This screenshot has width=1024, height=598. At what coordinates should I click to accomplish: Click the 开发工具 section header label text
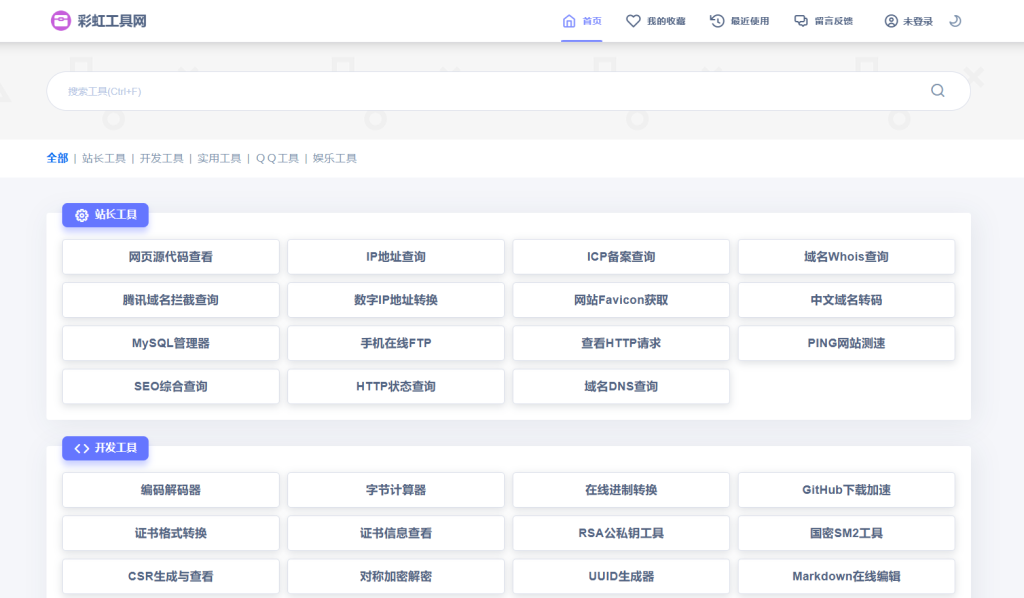click(x=116, y=448)
